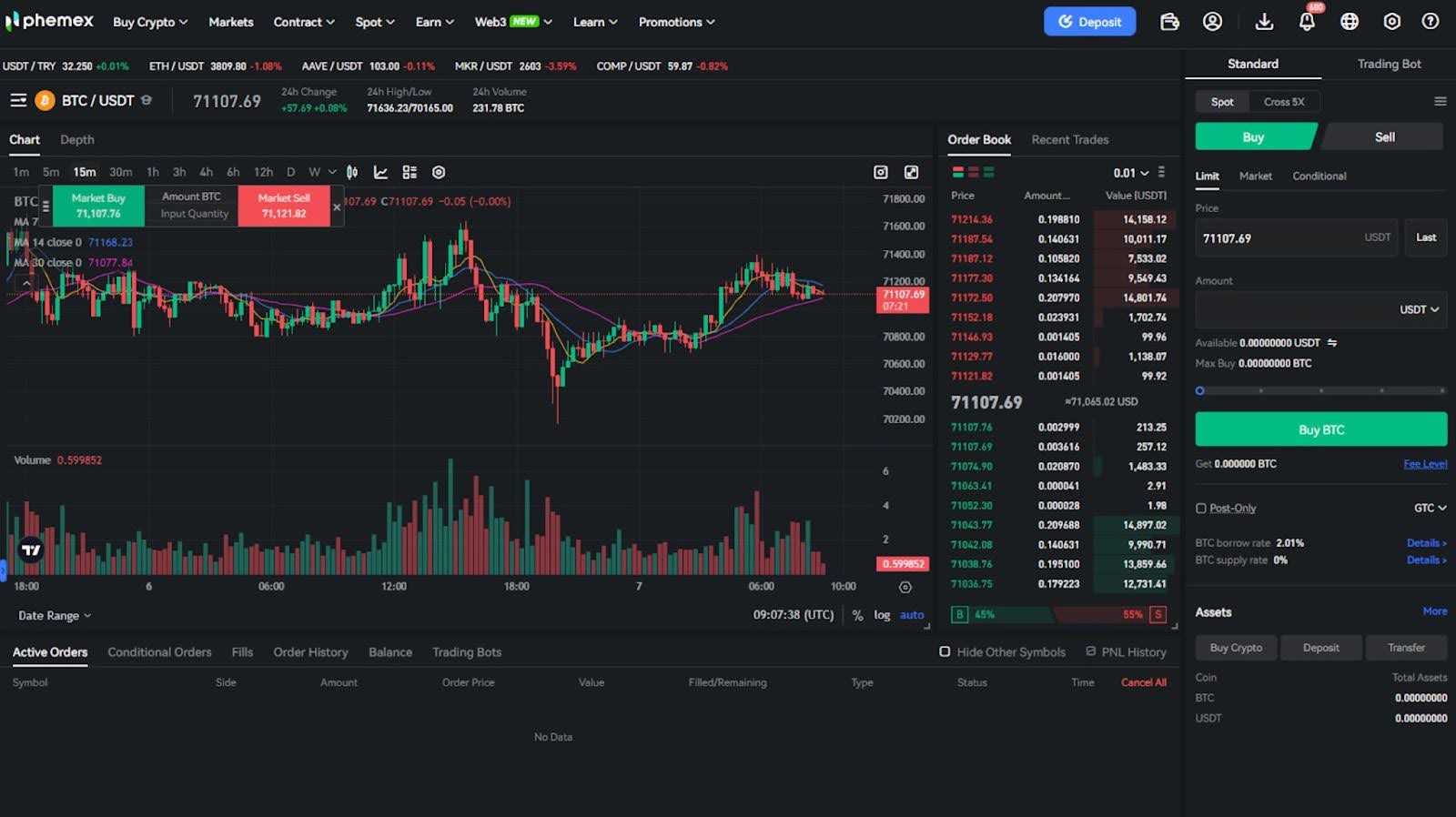Viewport: 1456px width, 817px height.
Task: Click the Price input field
Action: pyautogui.click(x=1296, y=237)
